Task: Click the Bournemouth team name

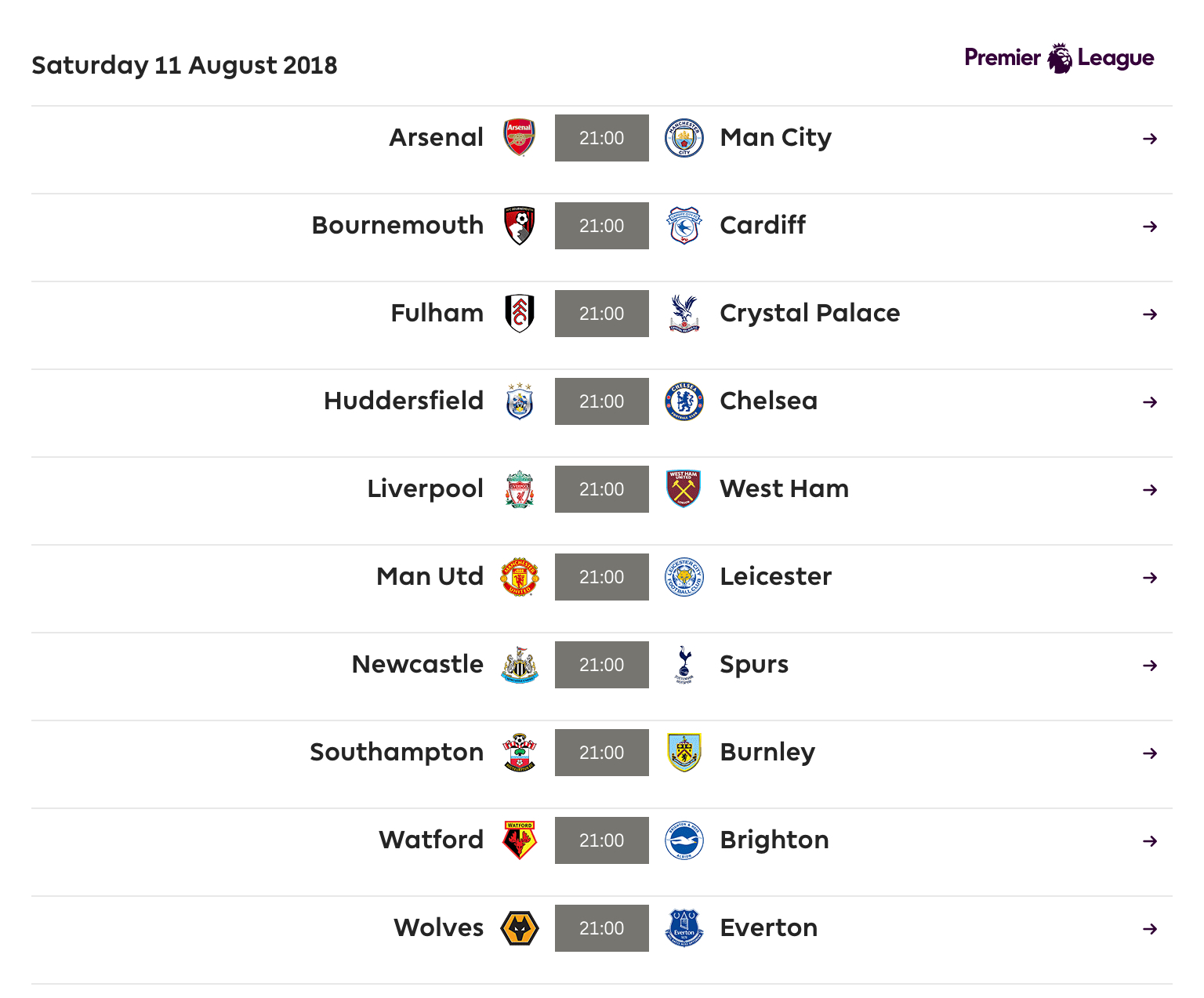Action: point(397,225)
